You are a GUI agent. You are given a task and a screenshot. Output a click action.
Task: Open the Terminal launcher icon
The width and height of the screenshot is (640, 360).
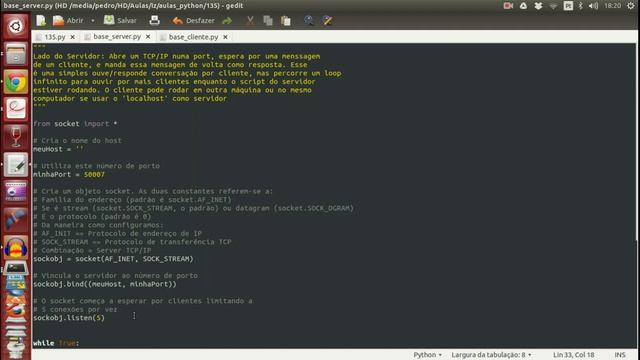pyautogui.click(x=16, y=268)
